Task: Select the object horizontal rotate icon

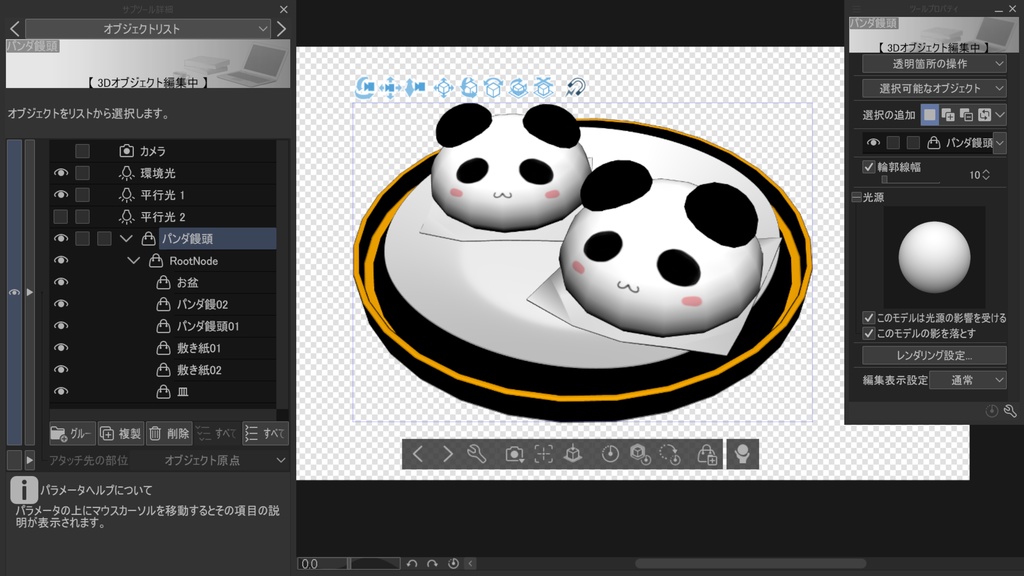Action: point(519,88)
